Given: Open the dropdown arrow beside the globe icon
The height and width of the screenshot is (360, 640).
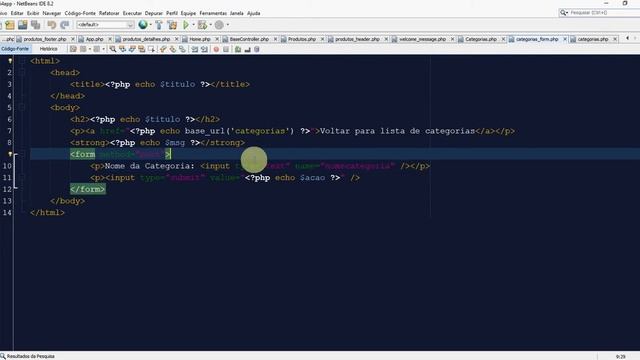Looking at the screenshot, I should tap(151, 25).
